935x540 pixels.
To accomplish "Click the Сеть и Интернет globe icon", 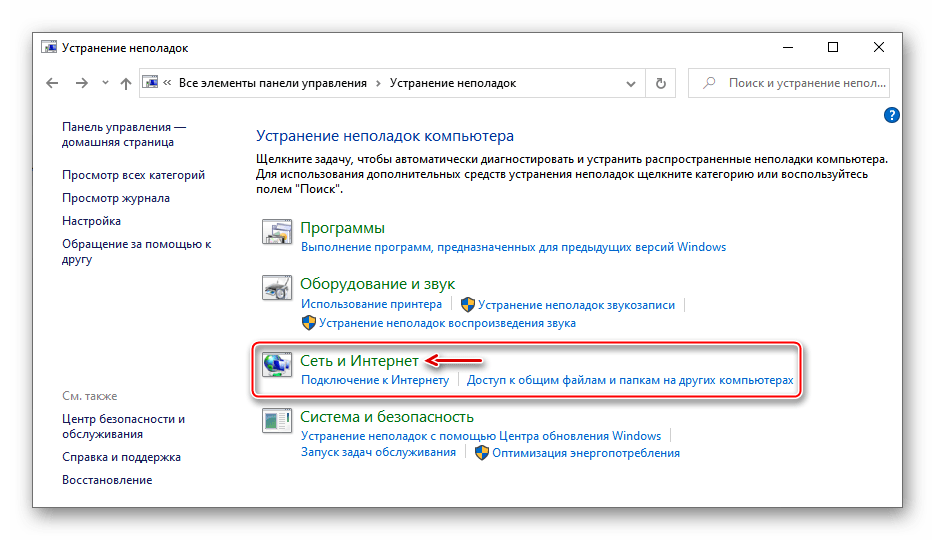I will [277, 364].
